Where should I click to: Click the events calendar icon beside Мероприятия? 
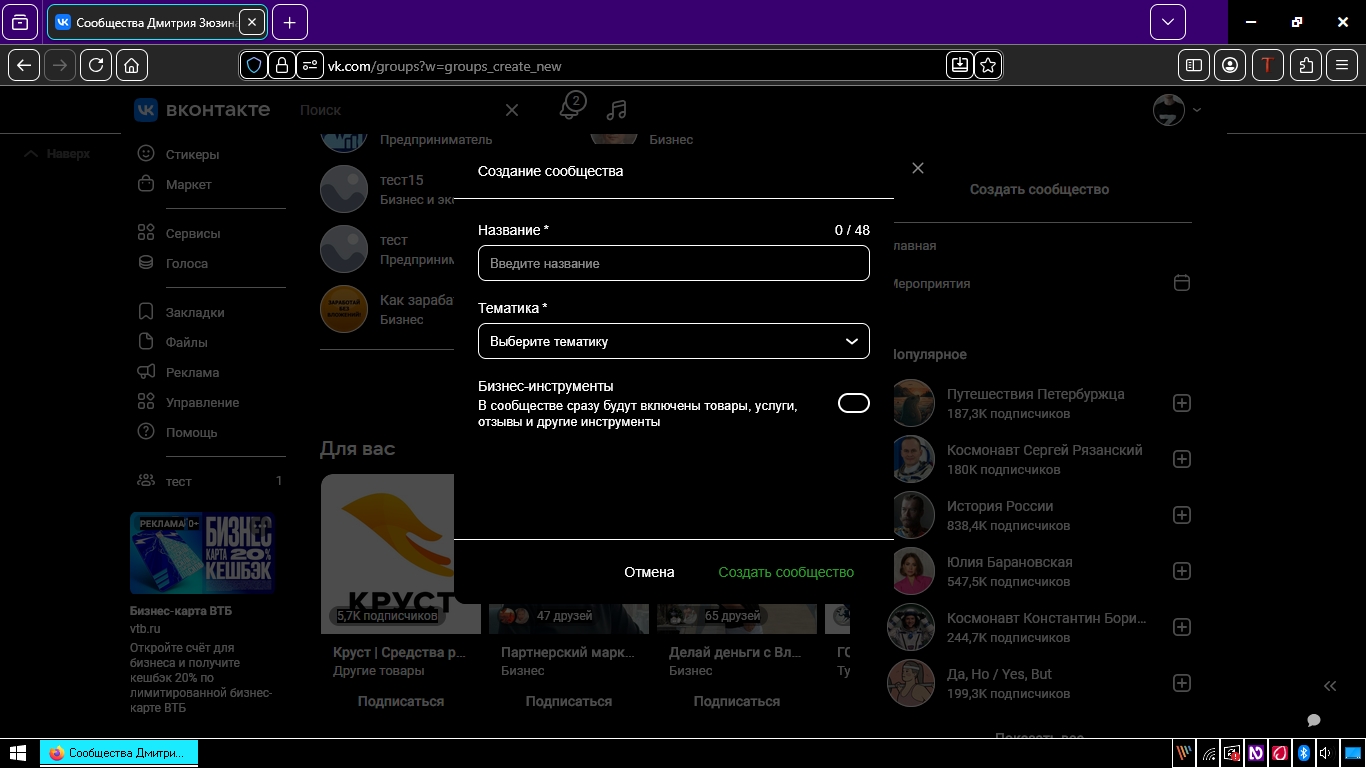tap(1181, 283)
